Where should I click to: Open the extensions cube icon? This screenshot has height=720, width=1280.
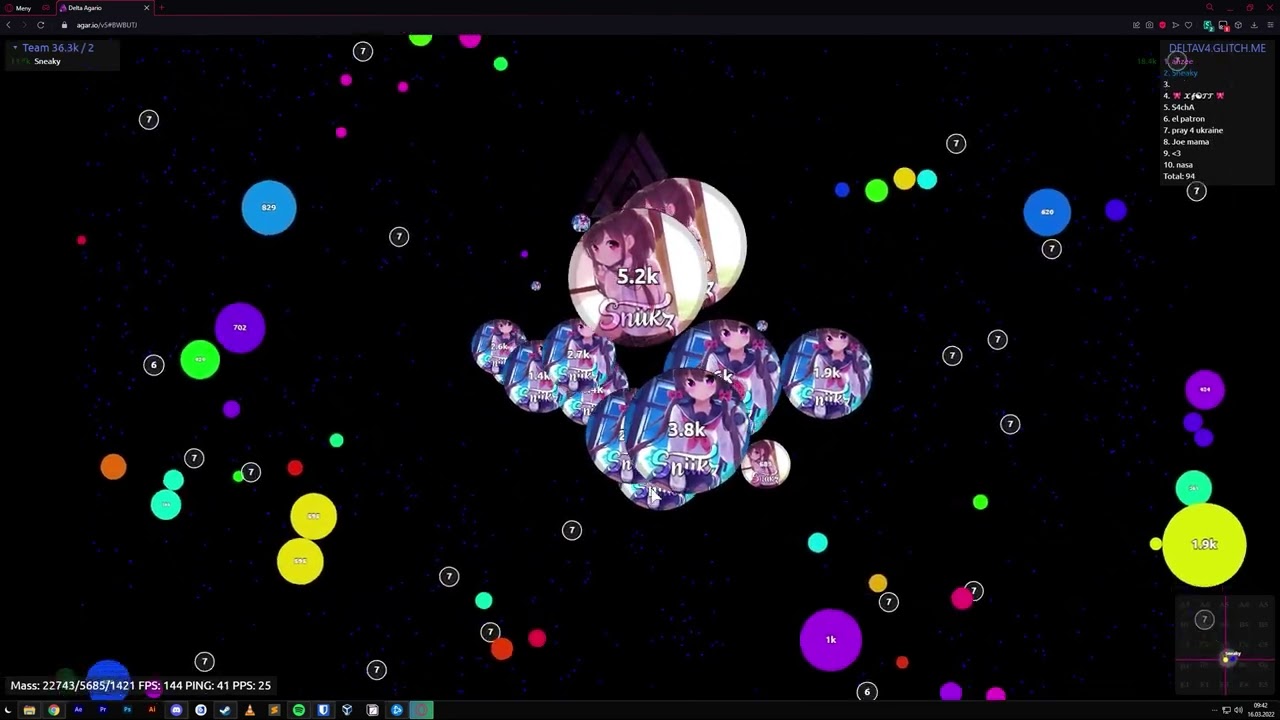(x=1238, y=25)
